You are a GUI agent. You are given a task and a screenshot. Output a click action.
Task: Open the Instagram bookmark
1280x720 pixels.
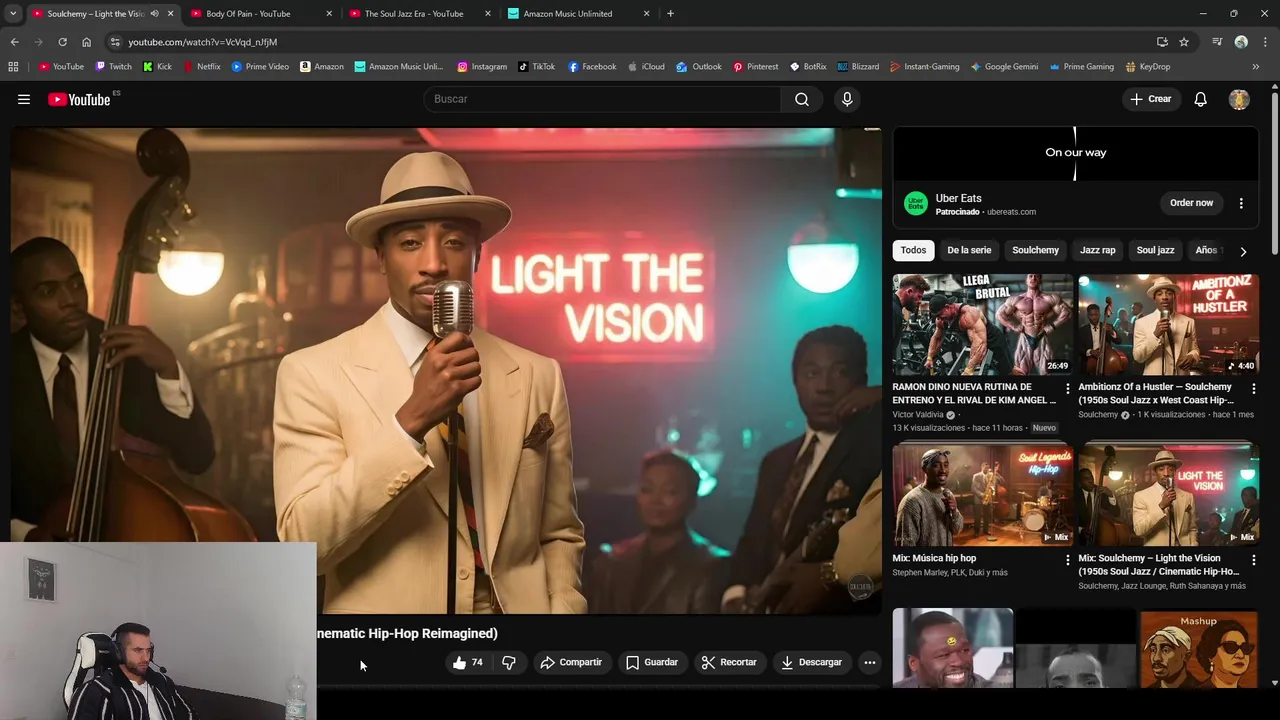482,67
